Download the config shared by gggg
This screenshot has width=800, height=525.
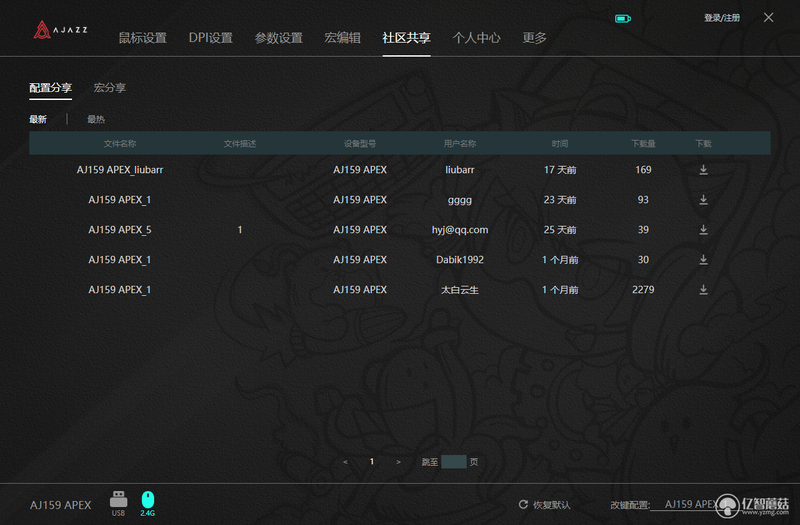[703, 200]
